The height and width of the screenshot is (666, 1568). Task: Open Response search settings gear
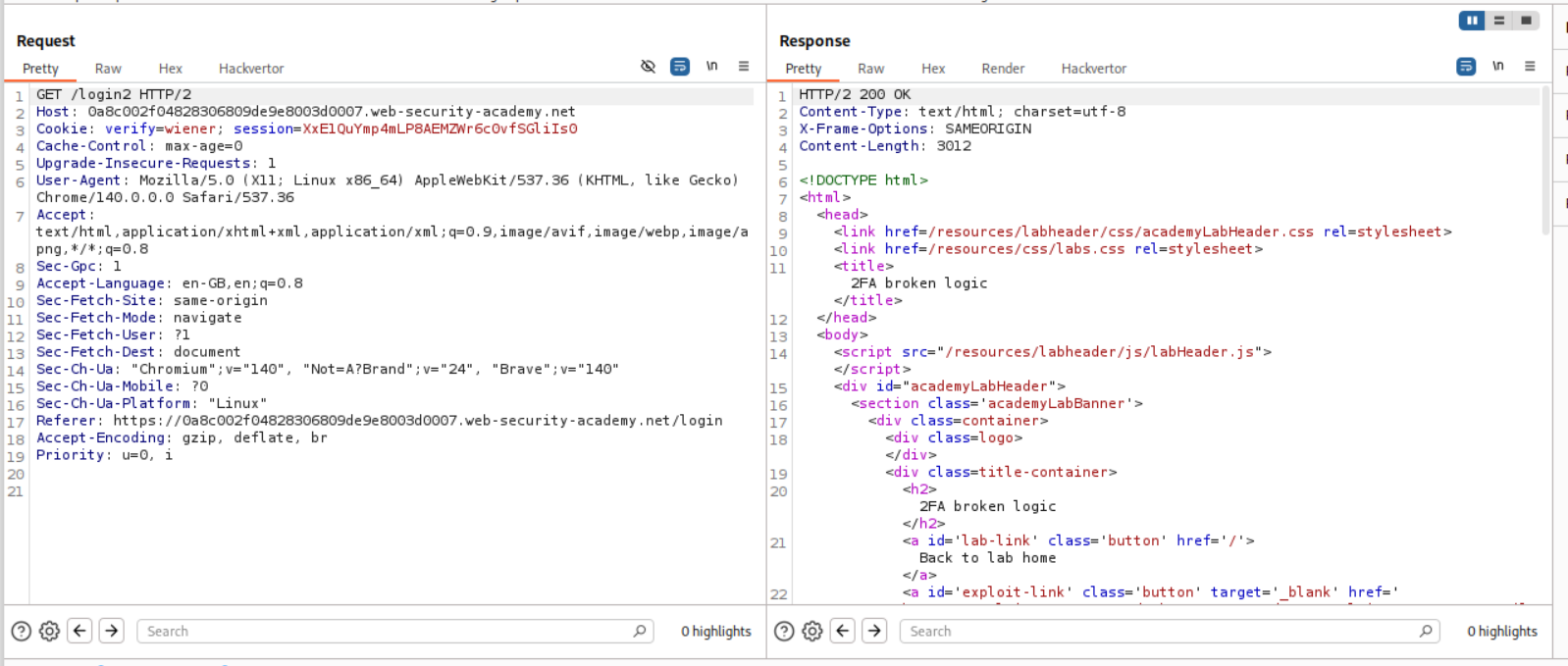point(811,632)
